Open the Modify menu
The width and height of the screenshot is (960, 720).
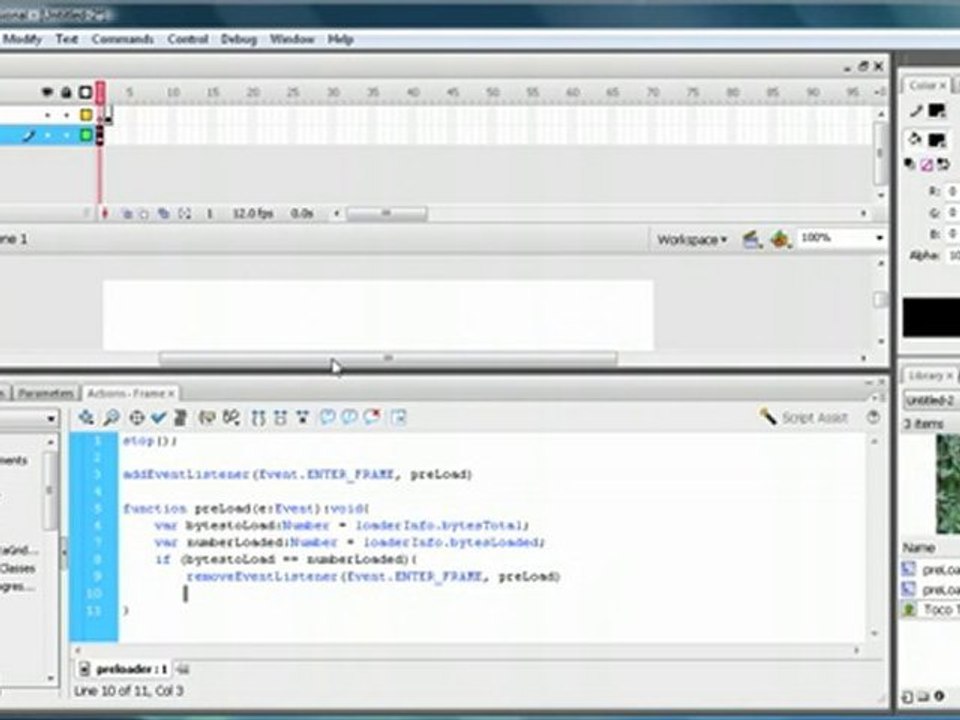pyautogui.click(x=22, y=39)
